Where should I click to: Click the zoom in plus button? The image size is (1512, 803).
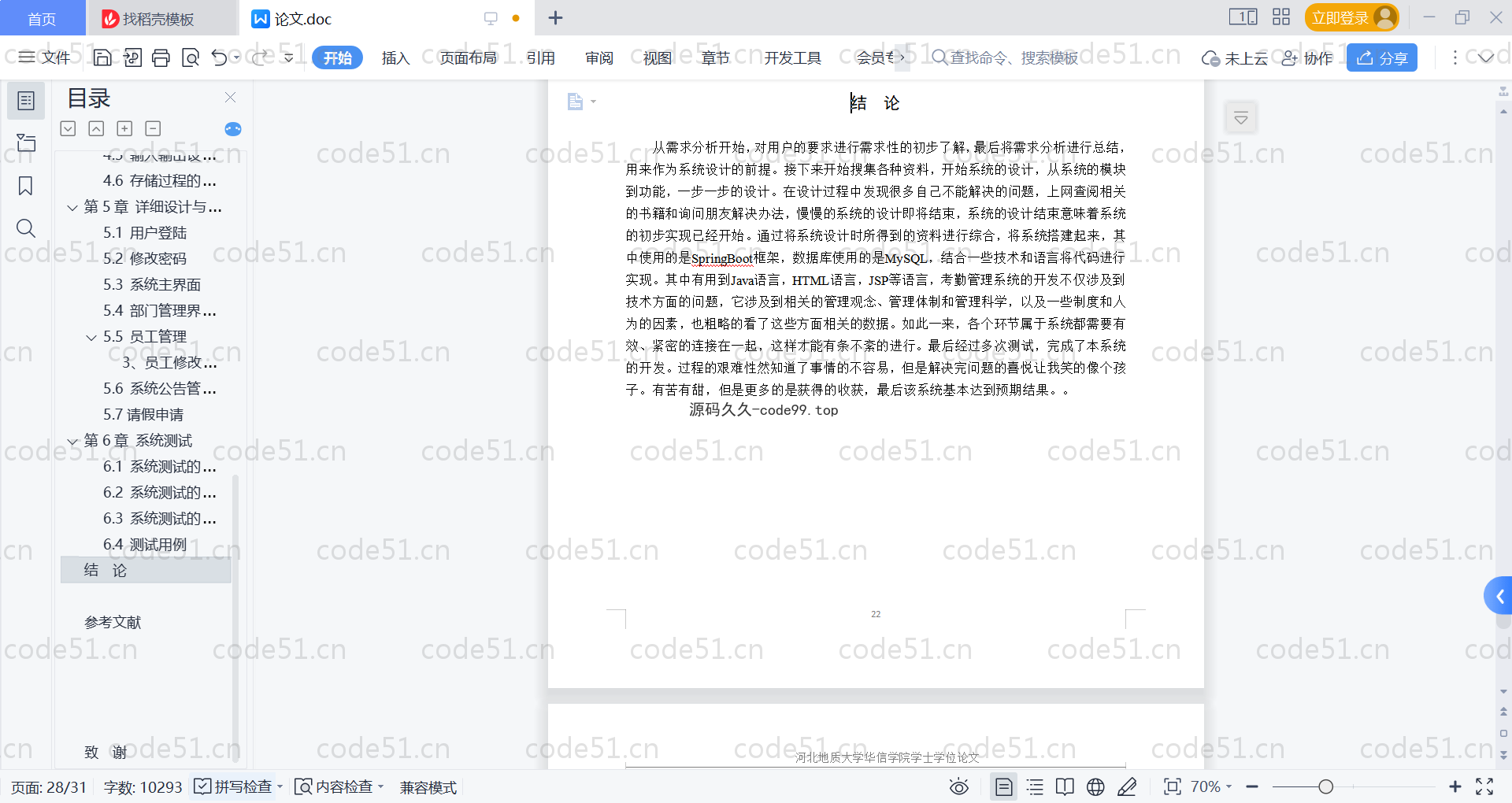click(x=1455, y=786)
